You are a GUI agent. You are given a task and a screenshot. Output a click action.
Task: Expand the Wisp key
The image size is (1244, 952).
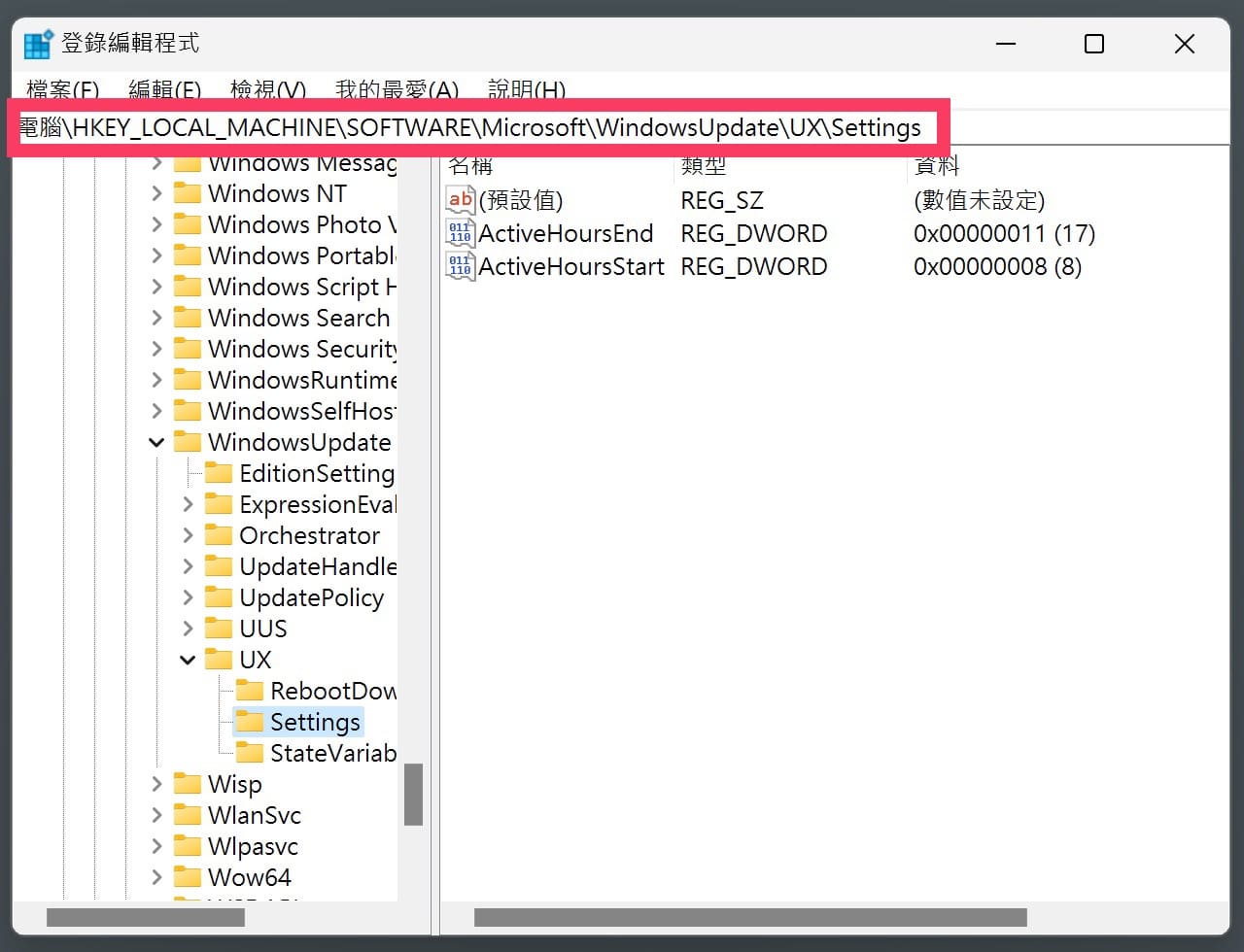[156, 784]
